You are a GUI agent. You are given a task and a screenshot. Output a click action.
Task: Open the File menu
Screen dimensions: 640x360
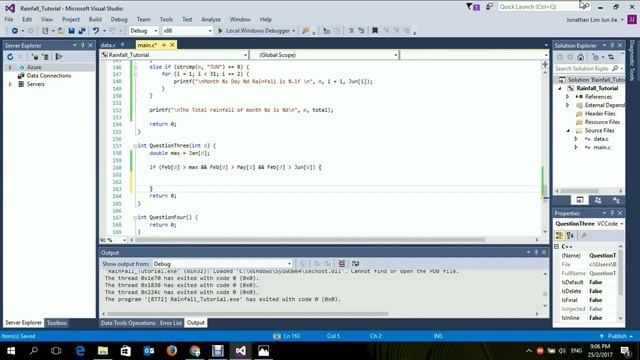click(9, 19)
